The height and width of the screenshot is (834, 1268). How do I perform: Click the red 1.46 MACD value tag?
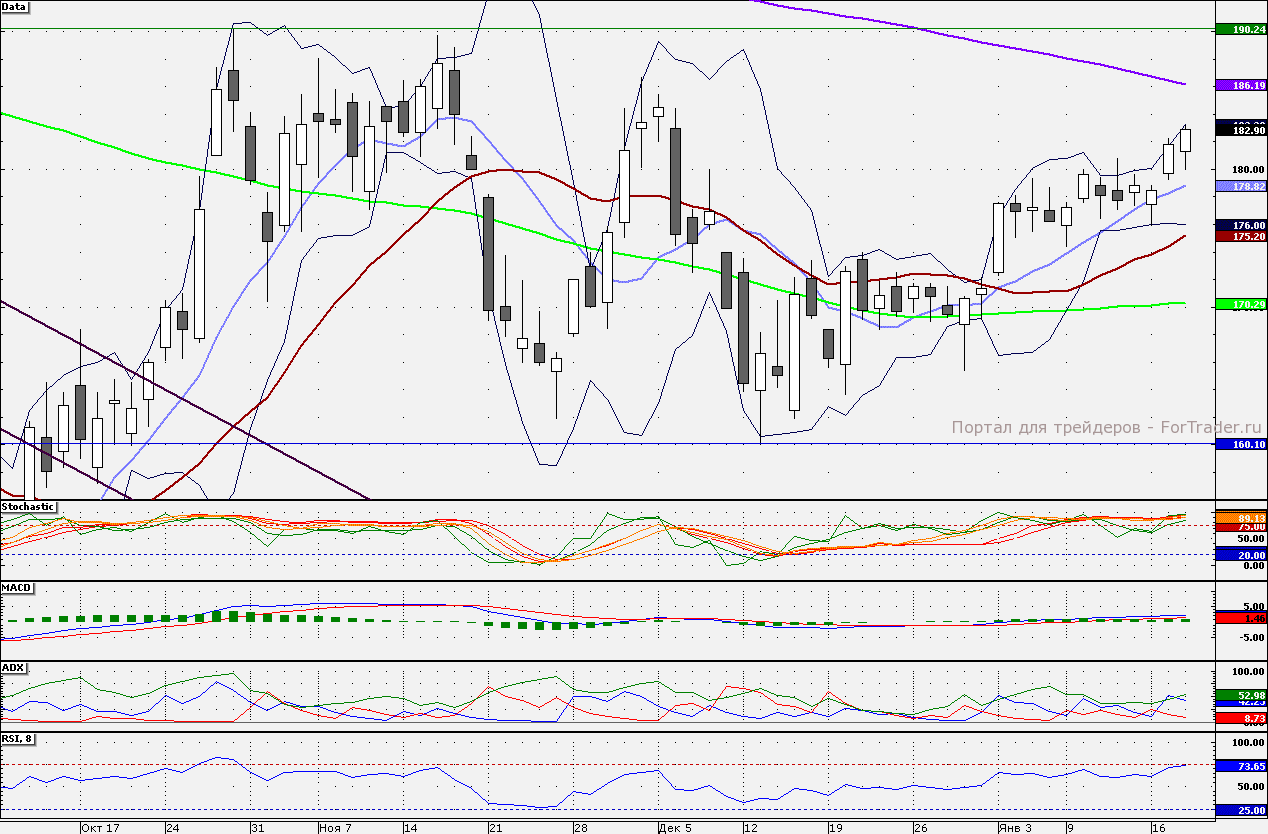pyautogui.click(x=1240, y=620)
